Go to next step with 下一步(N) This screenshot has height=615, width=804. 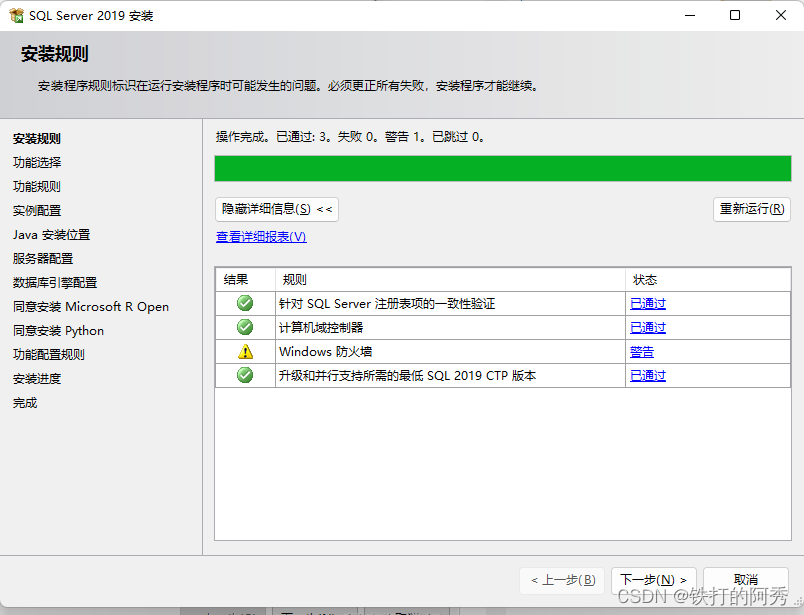click(653, 580)
